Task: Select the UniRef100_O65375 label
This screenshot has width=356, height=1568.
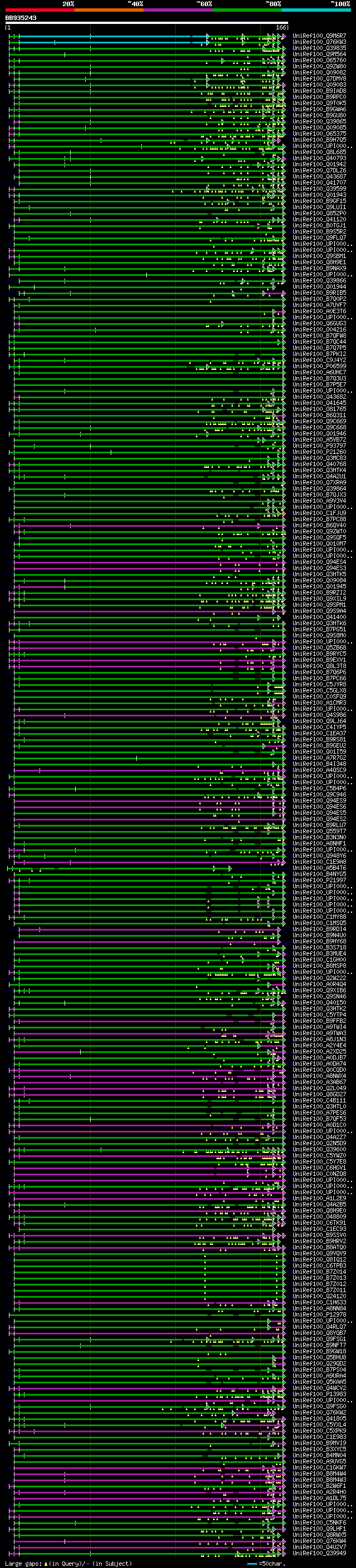Action: coord(319,134)
